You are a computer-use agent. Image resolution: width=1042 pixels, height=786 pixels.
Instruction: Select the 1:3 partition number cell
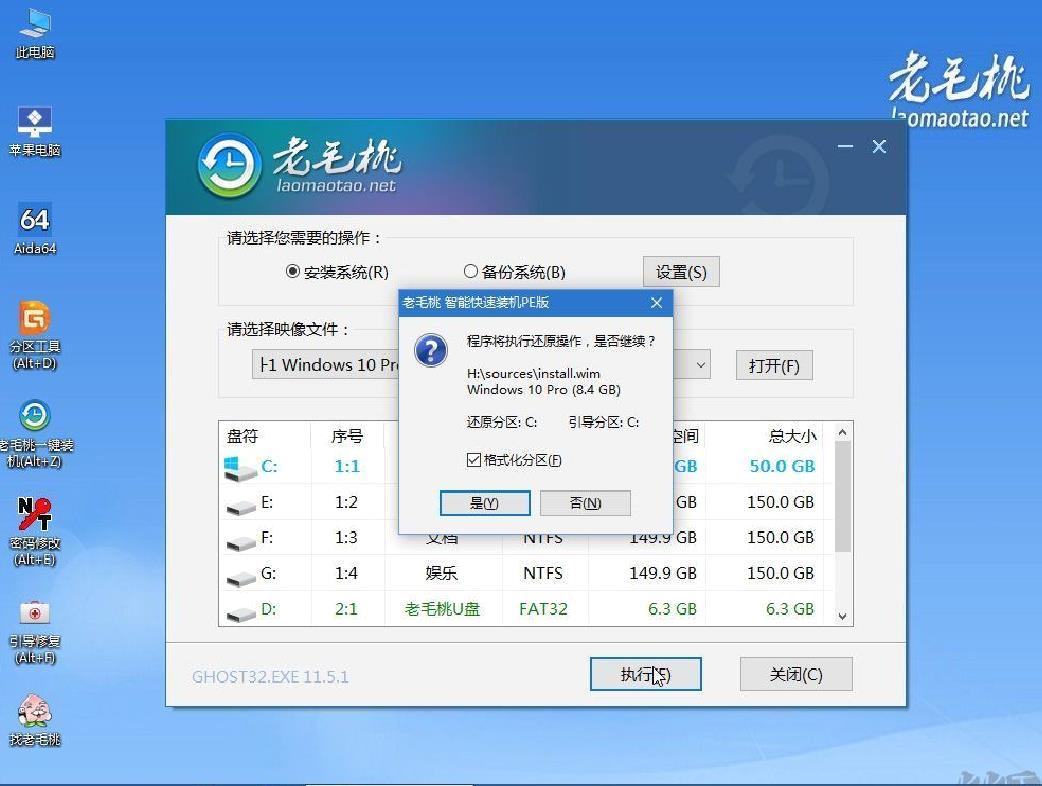346,538
